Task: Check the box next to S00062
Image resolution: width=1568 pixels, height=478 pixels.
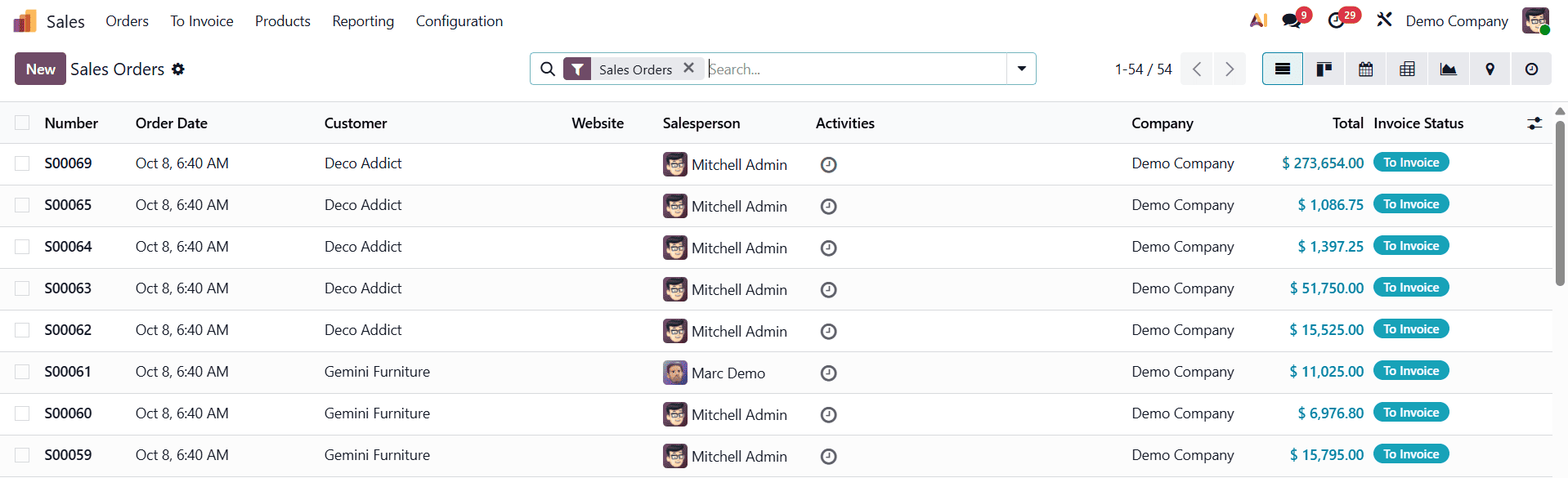Action: (x=22, y=330)
